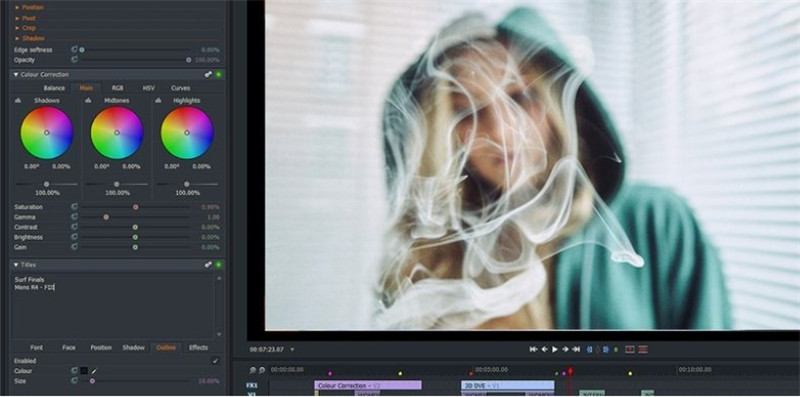Click the outline Size keyframe icon
Image resolution: width=800 pixels, height=397 pixels.
tap(74, 381)
